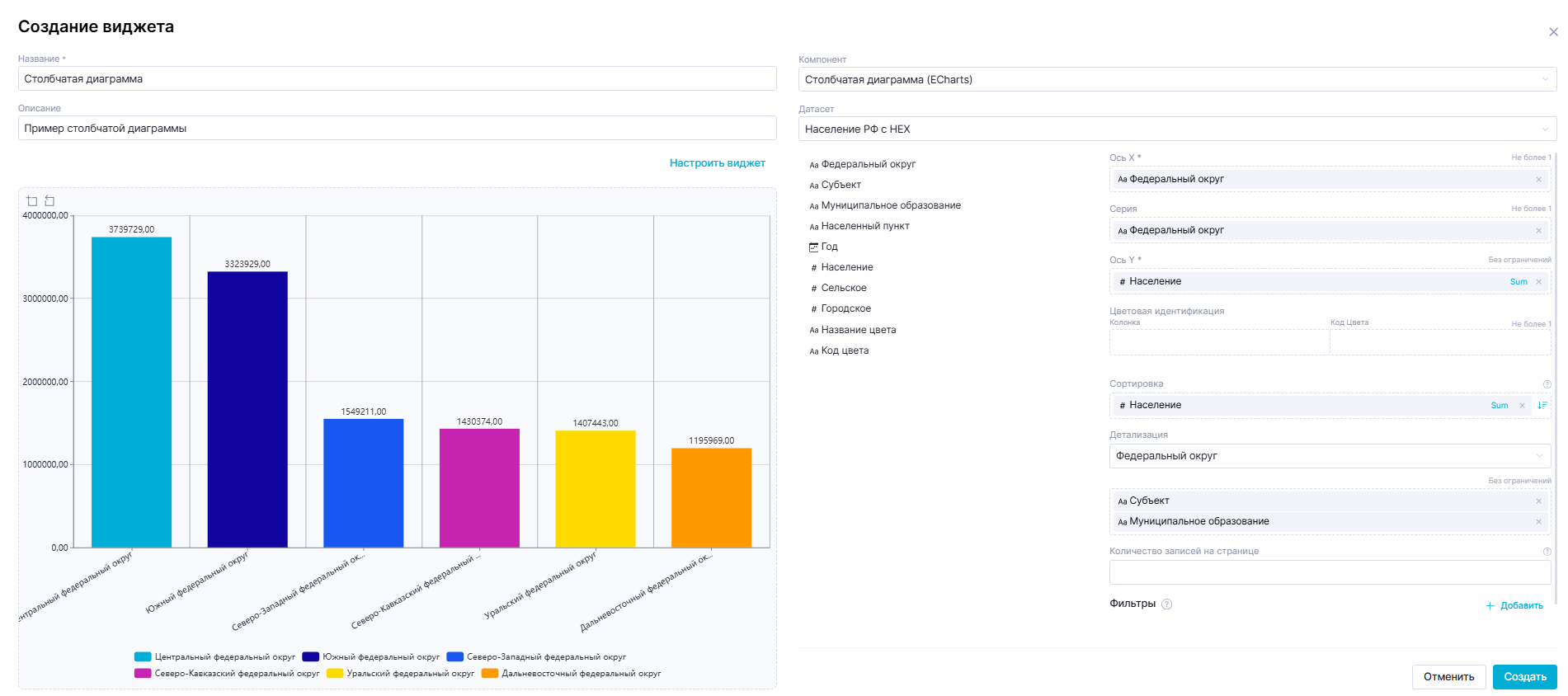Open the Компонент dropdown
This screenshot has width=1568, height=696.
coord(1177,79)
